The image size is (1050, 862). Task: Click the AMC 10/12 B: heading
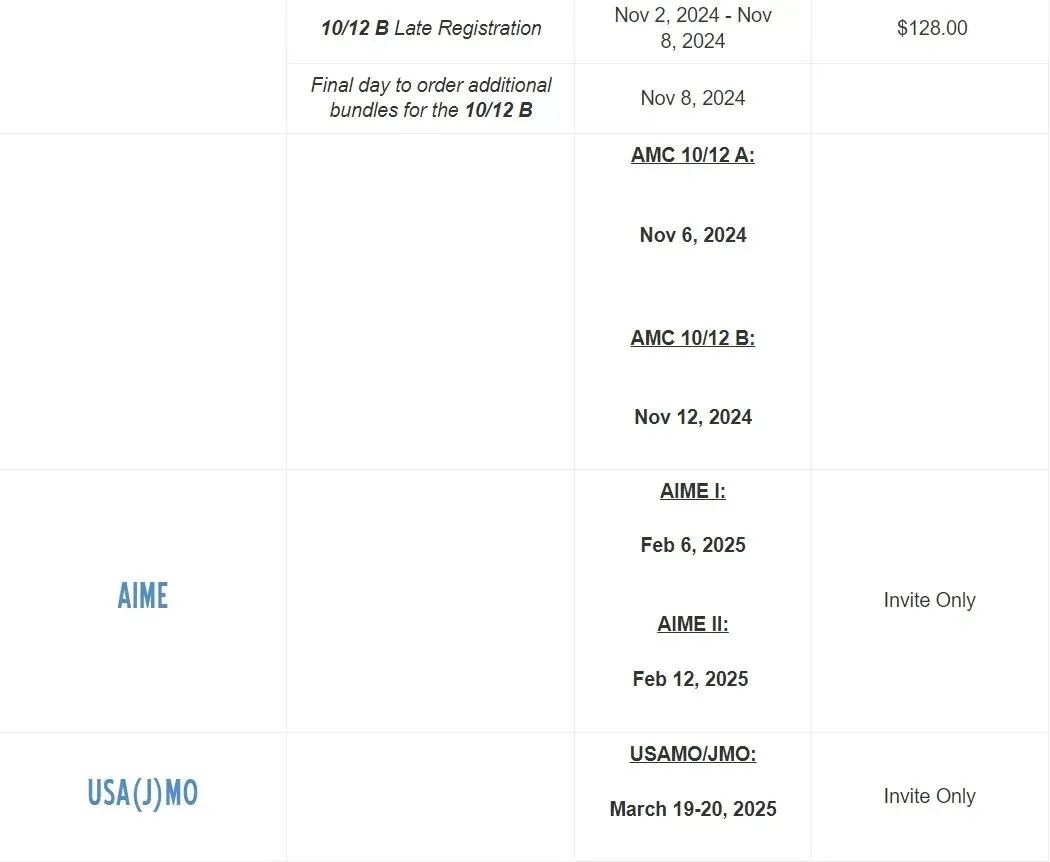[692, 338]
